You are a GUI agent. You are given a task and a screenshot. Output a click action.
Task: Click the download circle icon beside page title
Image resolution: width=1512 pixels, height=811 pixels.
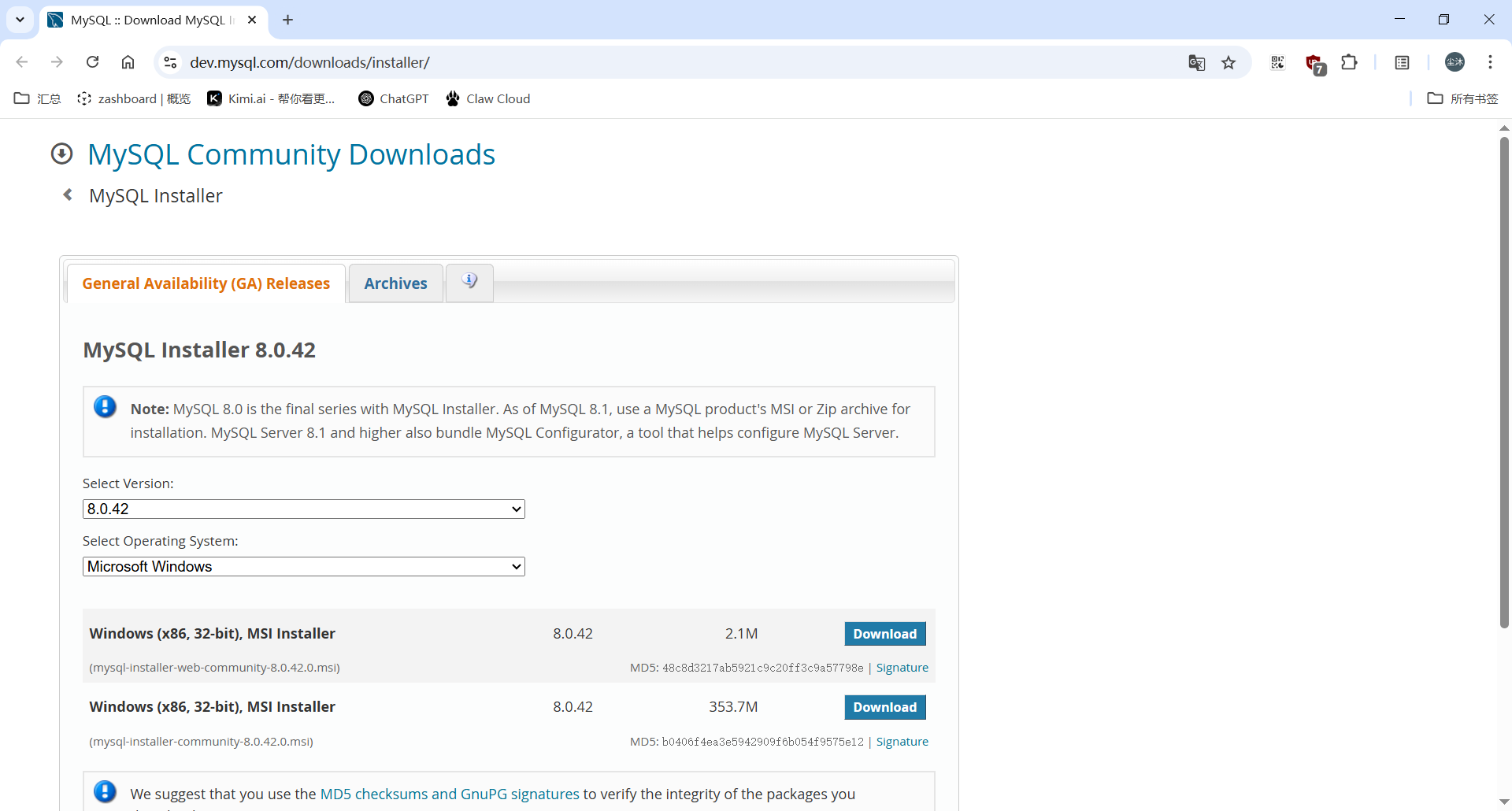pos(61,154)
